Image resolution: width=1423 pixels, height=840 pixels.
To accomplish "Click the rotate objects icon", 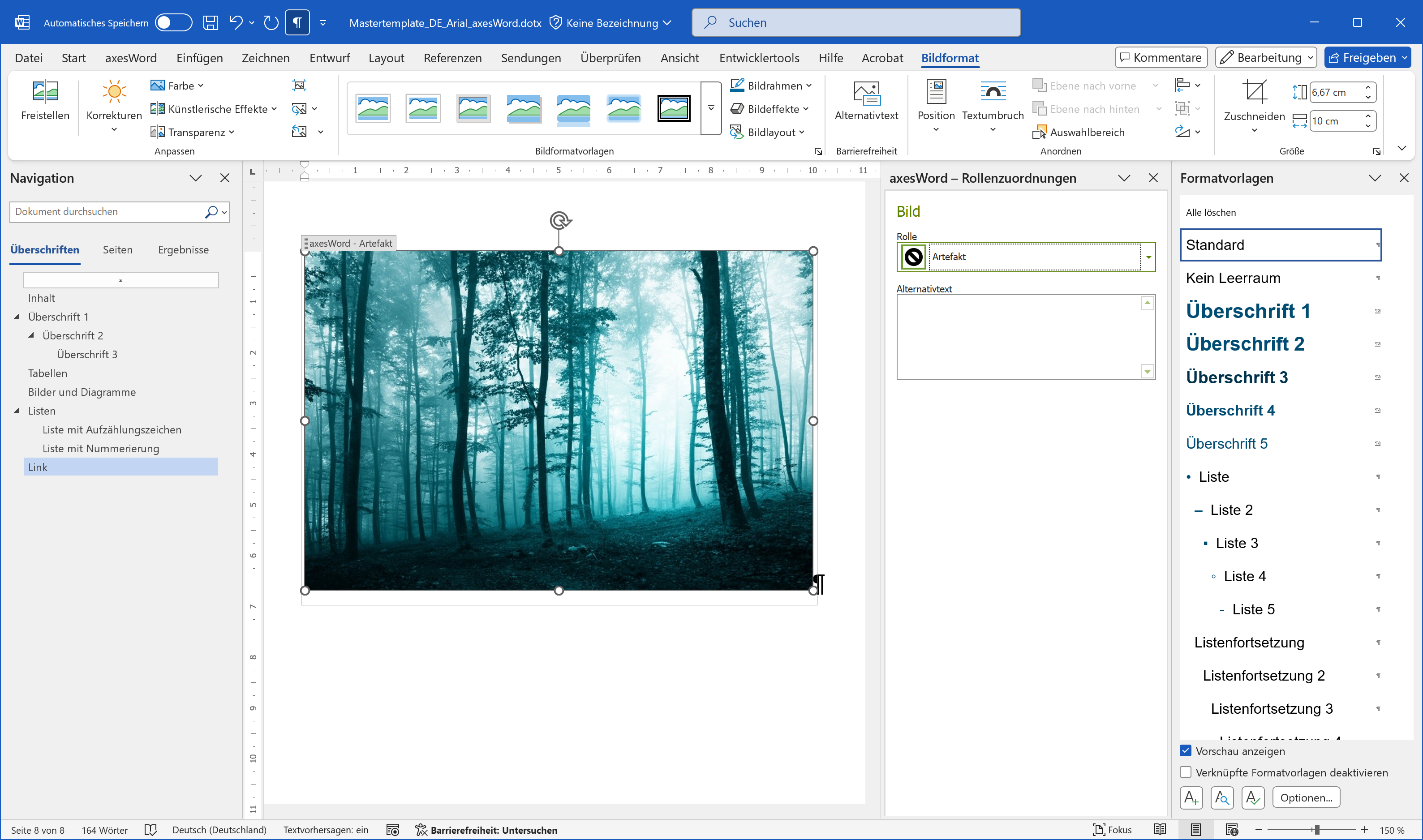I will (x=1182, y=132).
